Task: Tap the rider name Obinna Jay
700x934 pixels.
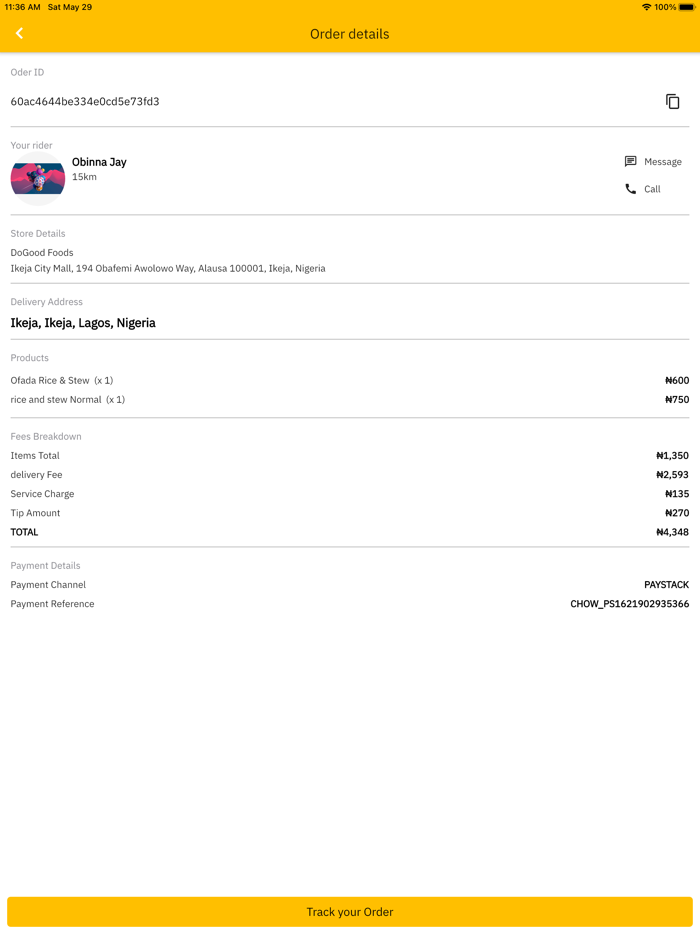Action: tap(99, 162)
